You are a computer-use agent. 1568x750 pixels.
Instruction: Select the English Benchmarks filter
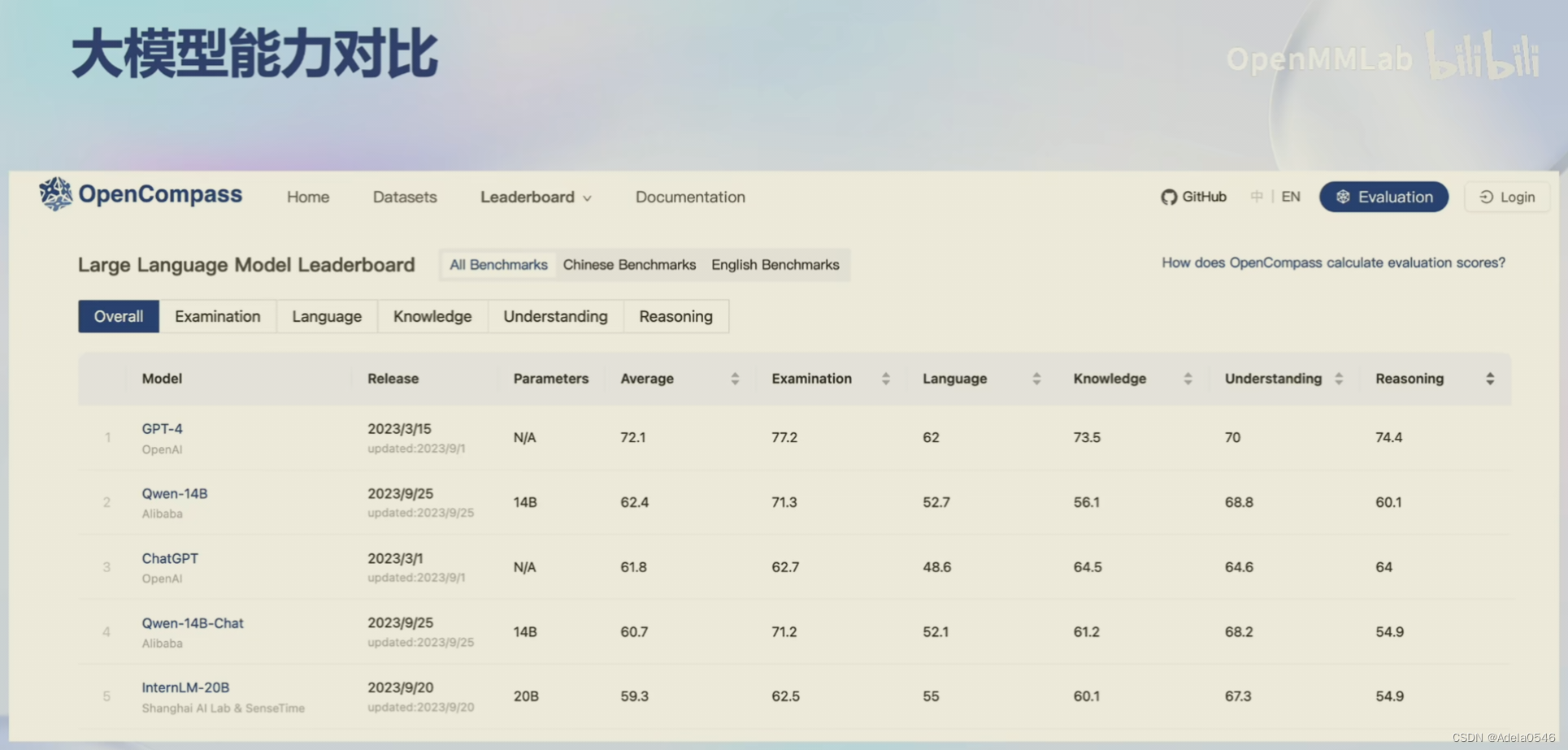tap(775, 265)
